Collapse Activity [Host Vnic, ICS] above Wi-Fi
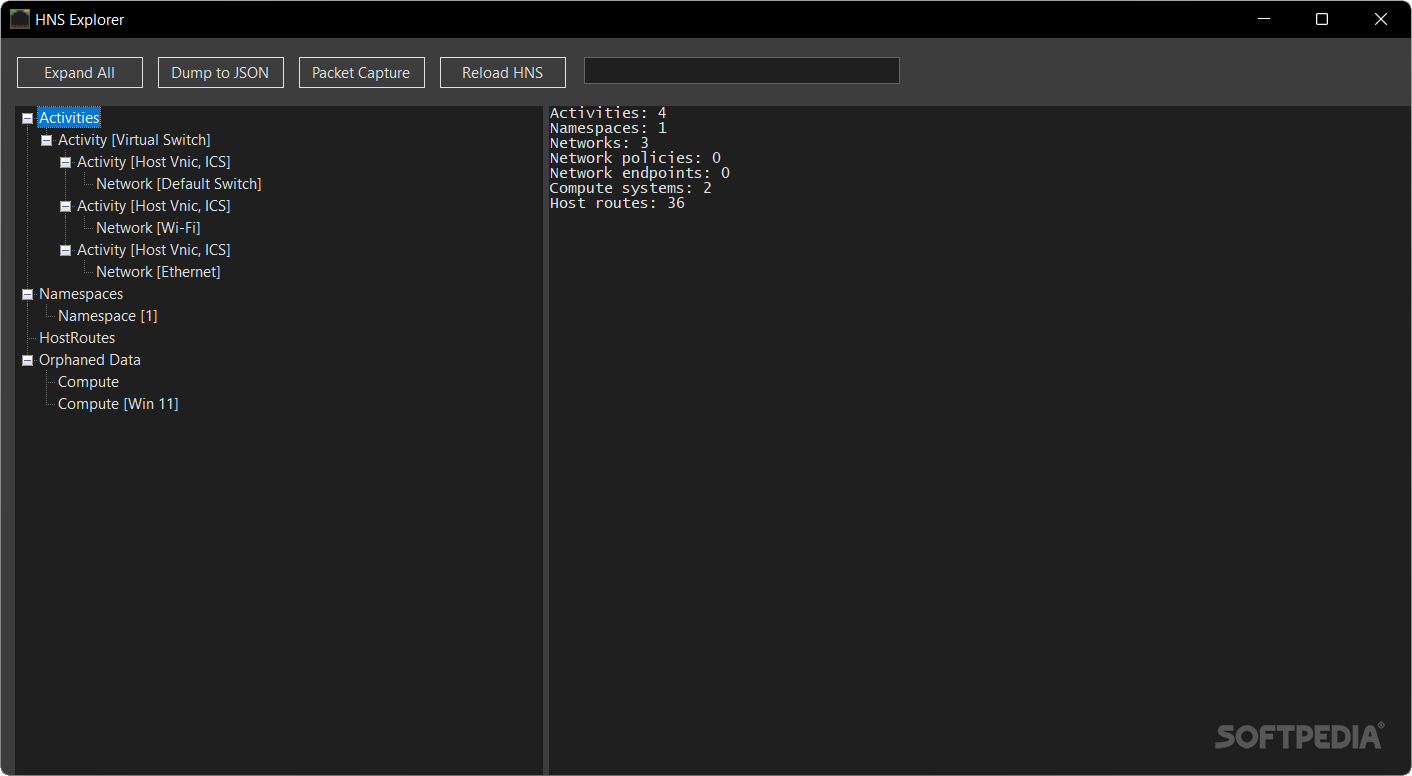Viewport: 1412px width, 776px height. coord(65,206)
